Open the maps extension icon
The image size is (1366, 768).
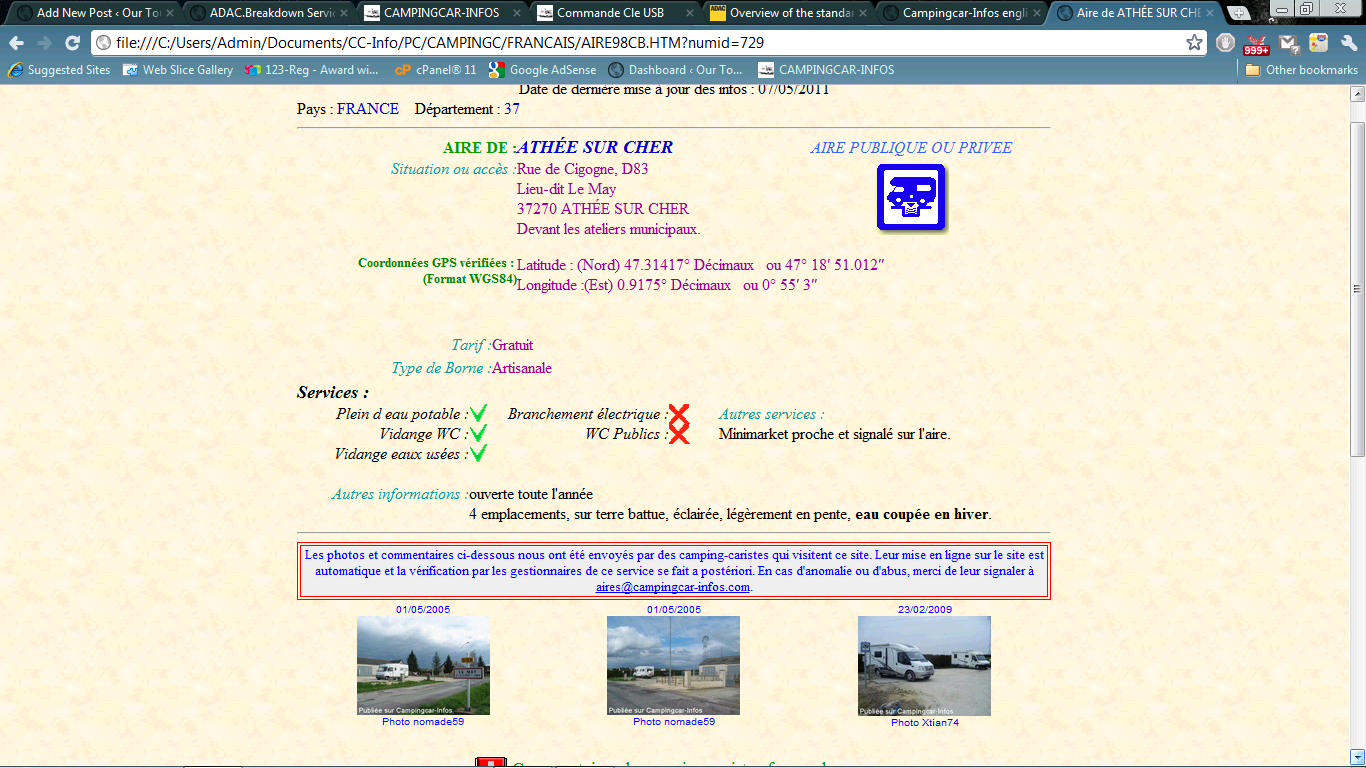[x=1318, y=43]
